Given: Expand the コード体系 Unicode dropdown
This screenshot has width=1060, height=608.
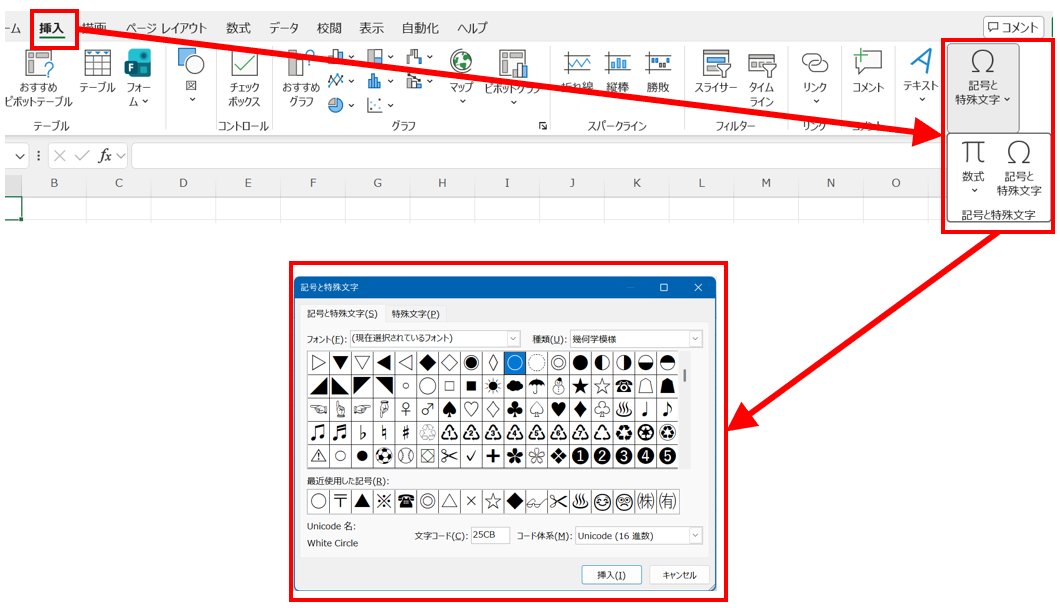Looking at the screenshot, I should coord(695,536).
